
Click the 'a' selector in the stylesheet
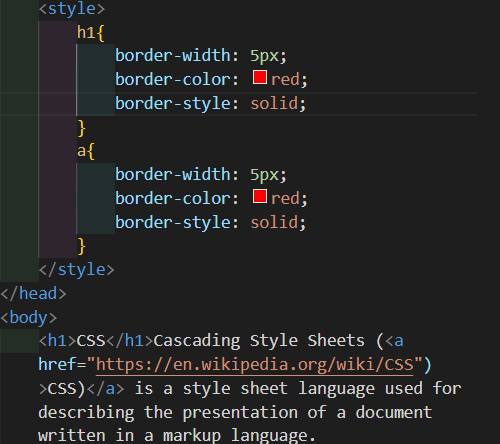(x=81, y=151)
